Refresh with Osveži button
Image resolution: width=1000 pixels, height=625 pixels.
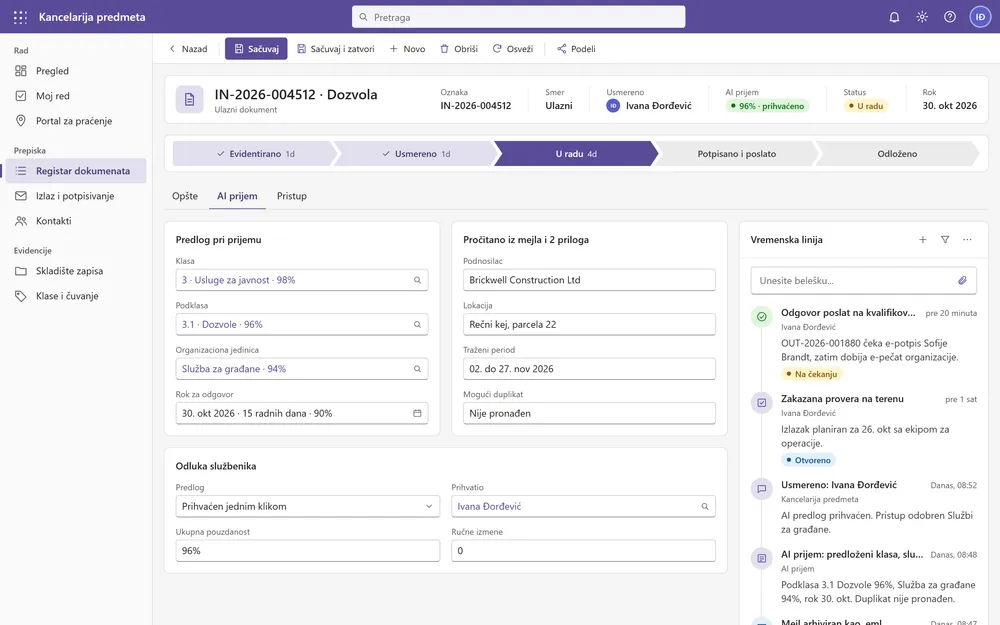[x=513, y=48]
